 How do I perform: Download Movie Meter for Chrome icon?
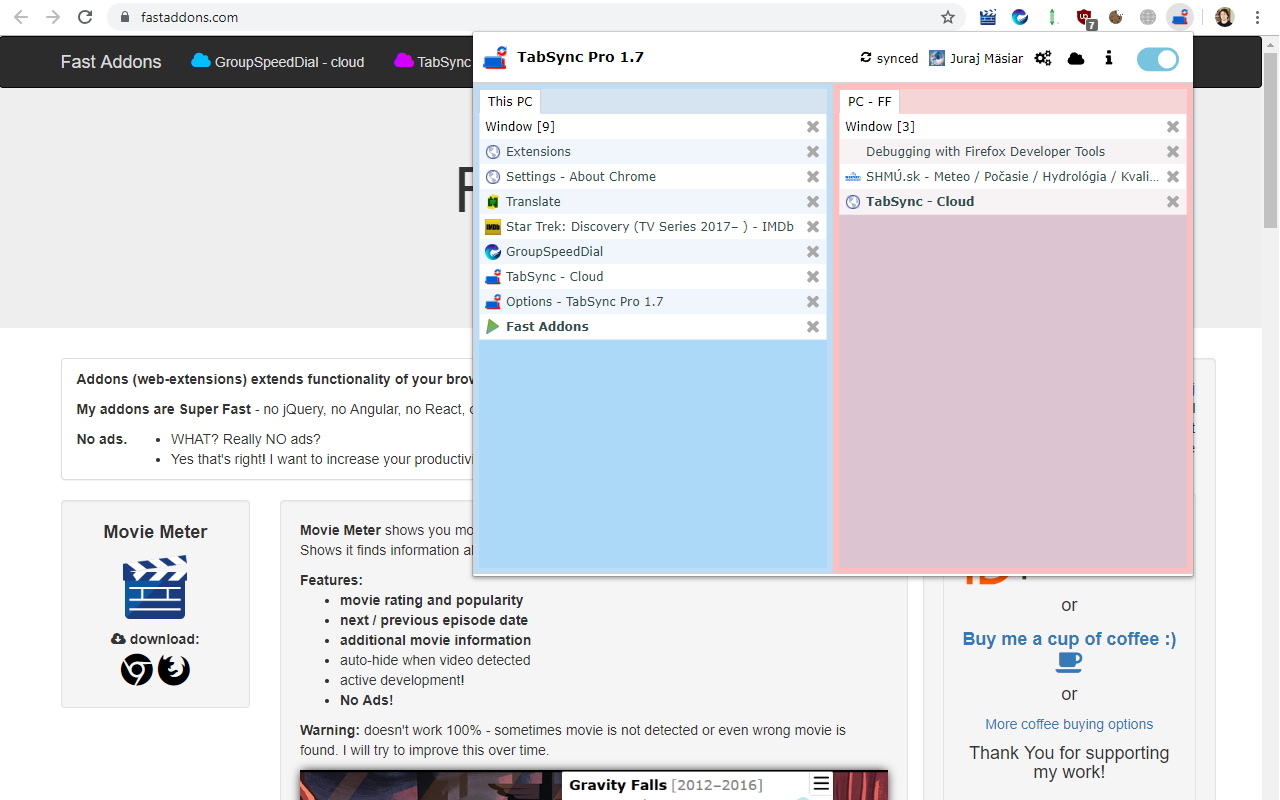click(x=137, y=670)
